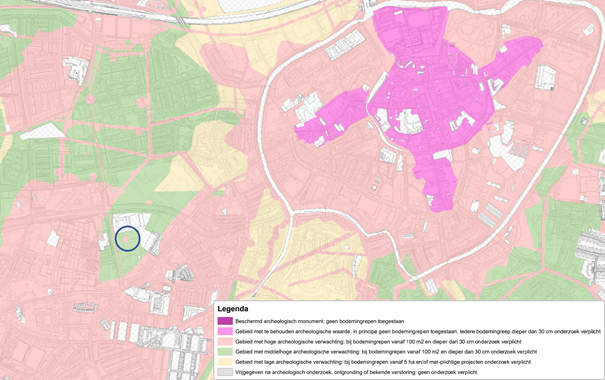Image resolution: width=605 pixels, height=380 pixels.
Task: Click the 'Legenda' heading
Action: (233, 309)
